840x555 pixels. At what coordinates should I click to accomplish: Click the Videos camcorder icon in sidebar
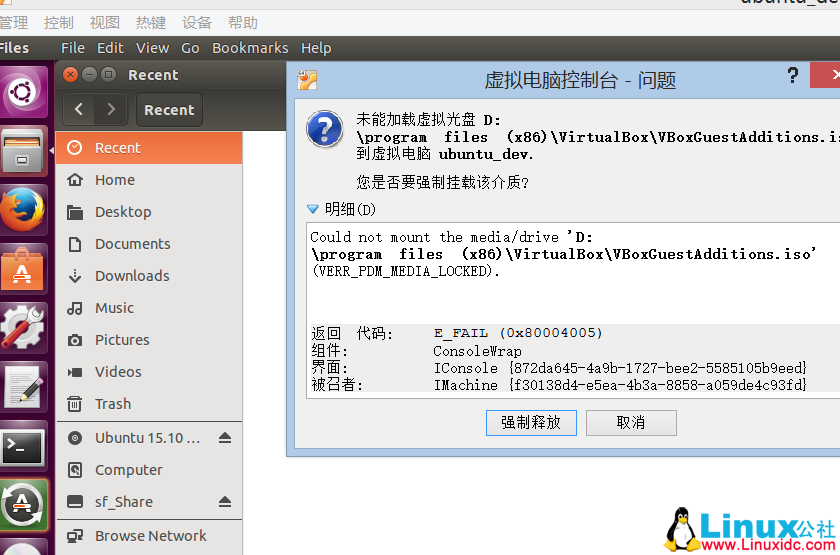tap(74, 372)
